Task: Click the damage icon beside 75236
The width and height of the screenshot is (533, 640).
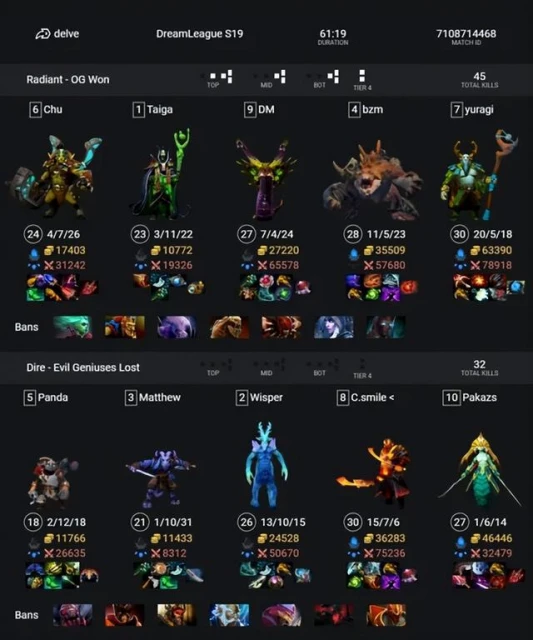Action: pyautogui.click(x=369, y=553)
